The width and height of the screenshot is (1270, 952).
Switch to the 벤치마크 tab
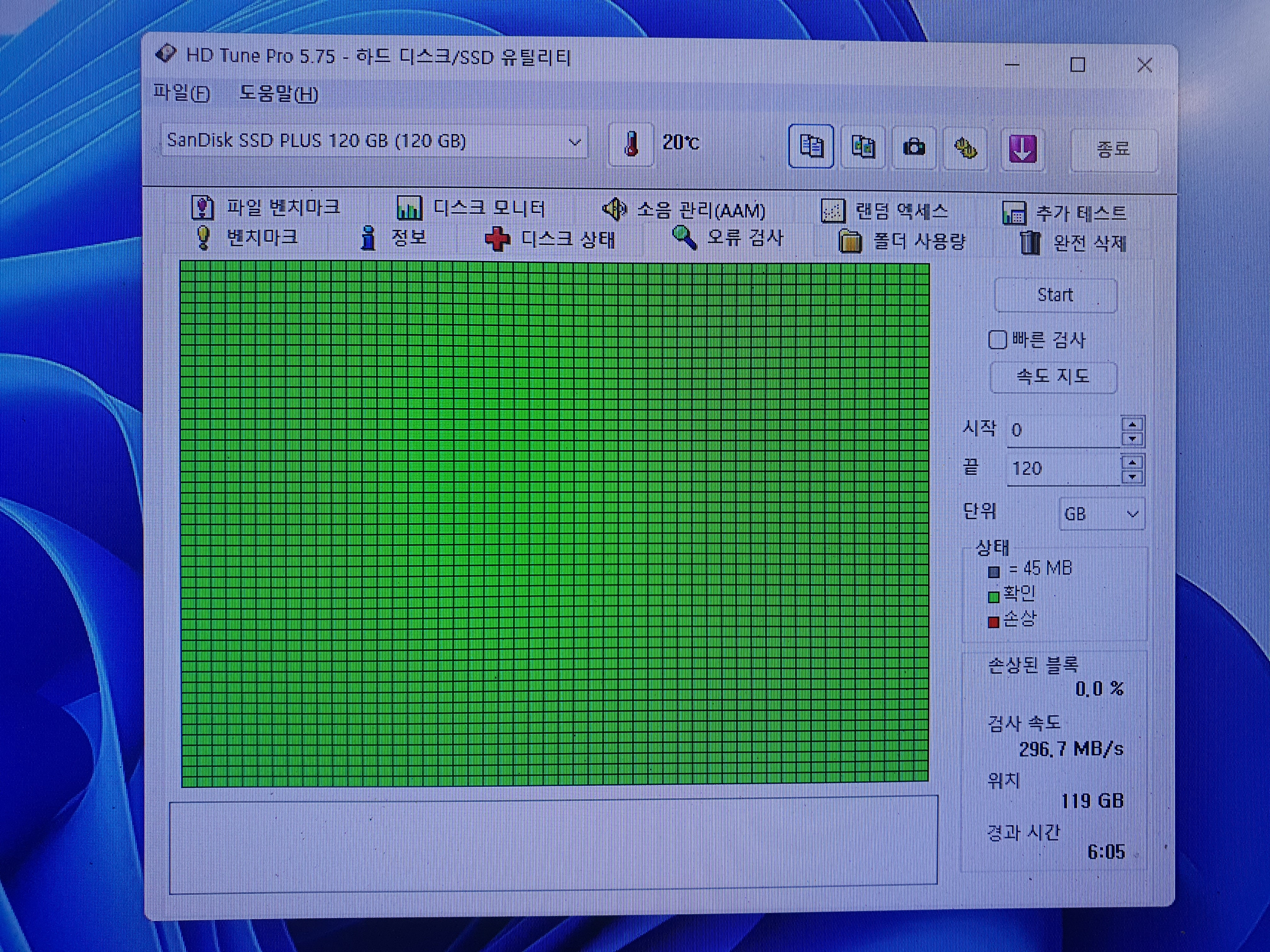247,237
